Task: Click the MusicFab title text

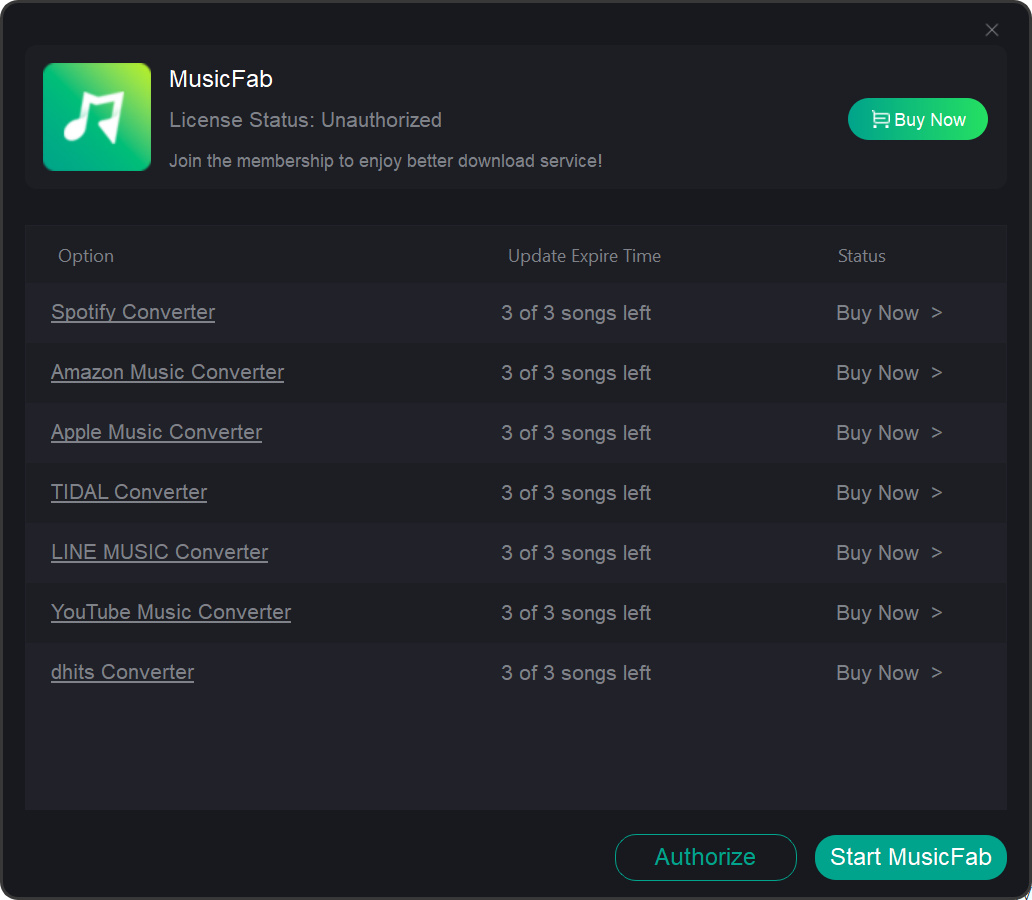Action: pos(220,79)
